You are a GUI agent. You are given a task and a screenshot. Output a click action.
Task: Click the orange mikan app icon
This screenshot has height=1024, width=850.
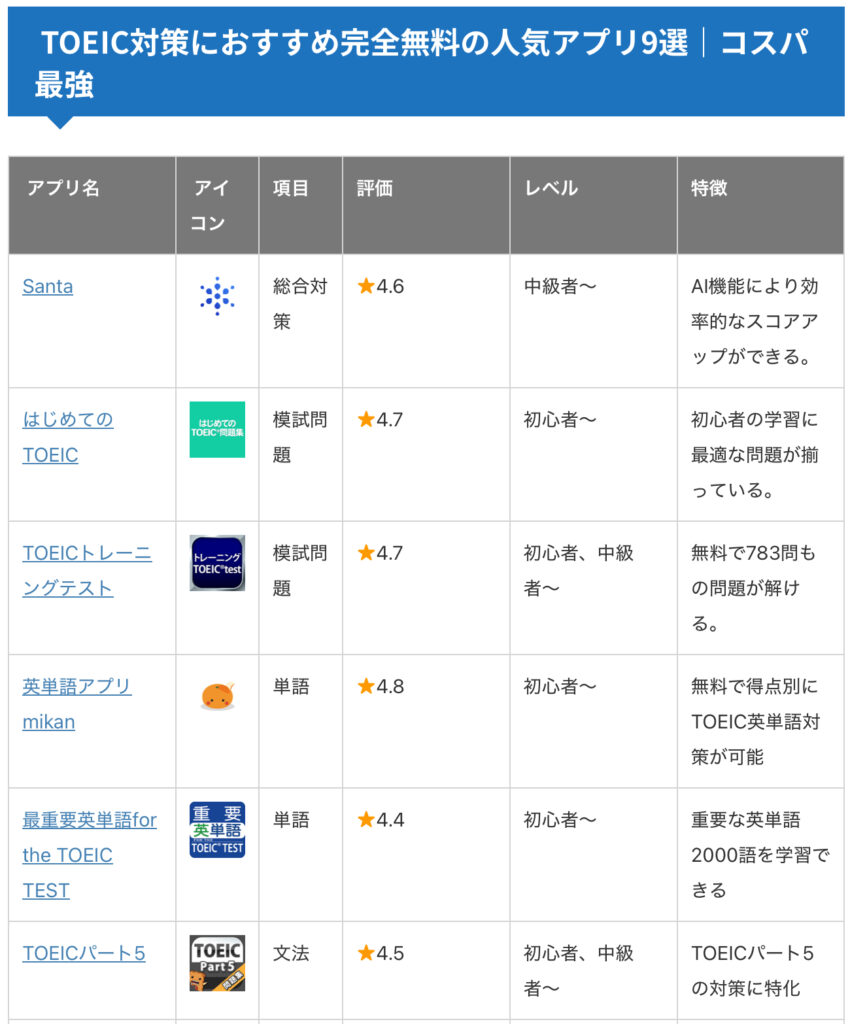click(217, 696)
